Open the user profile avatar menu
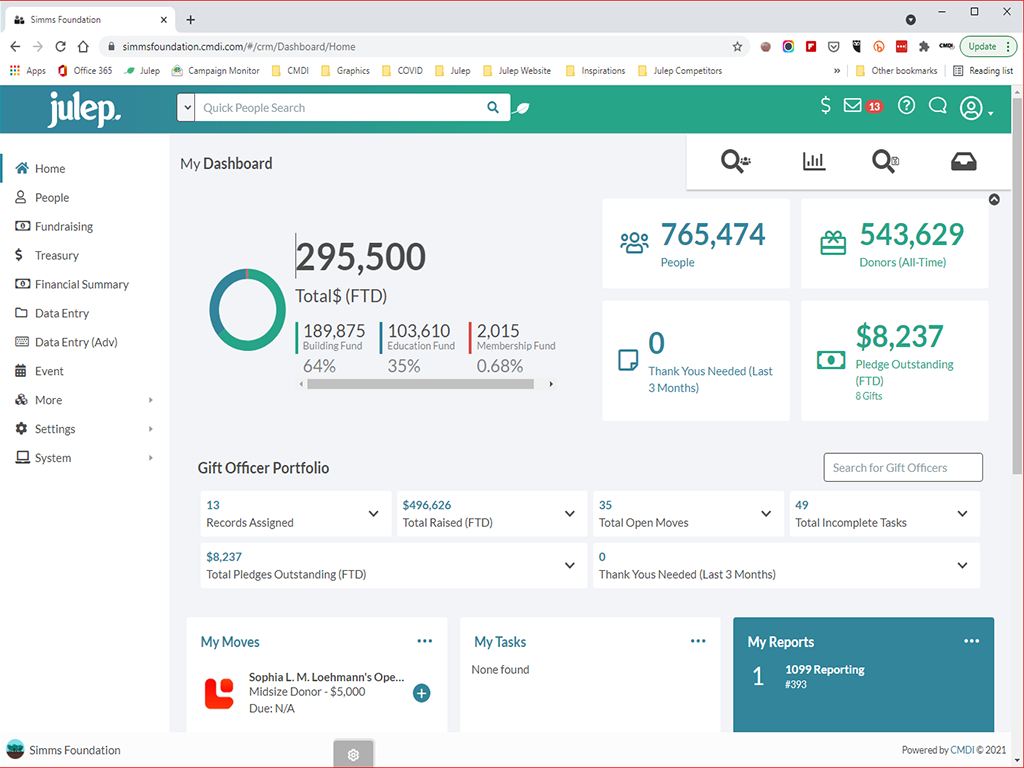 tap(976, 108)
